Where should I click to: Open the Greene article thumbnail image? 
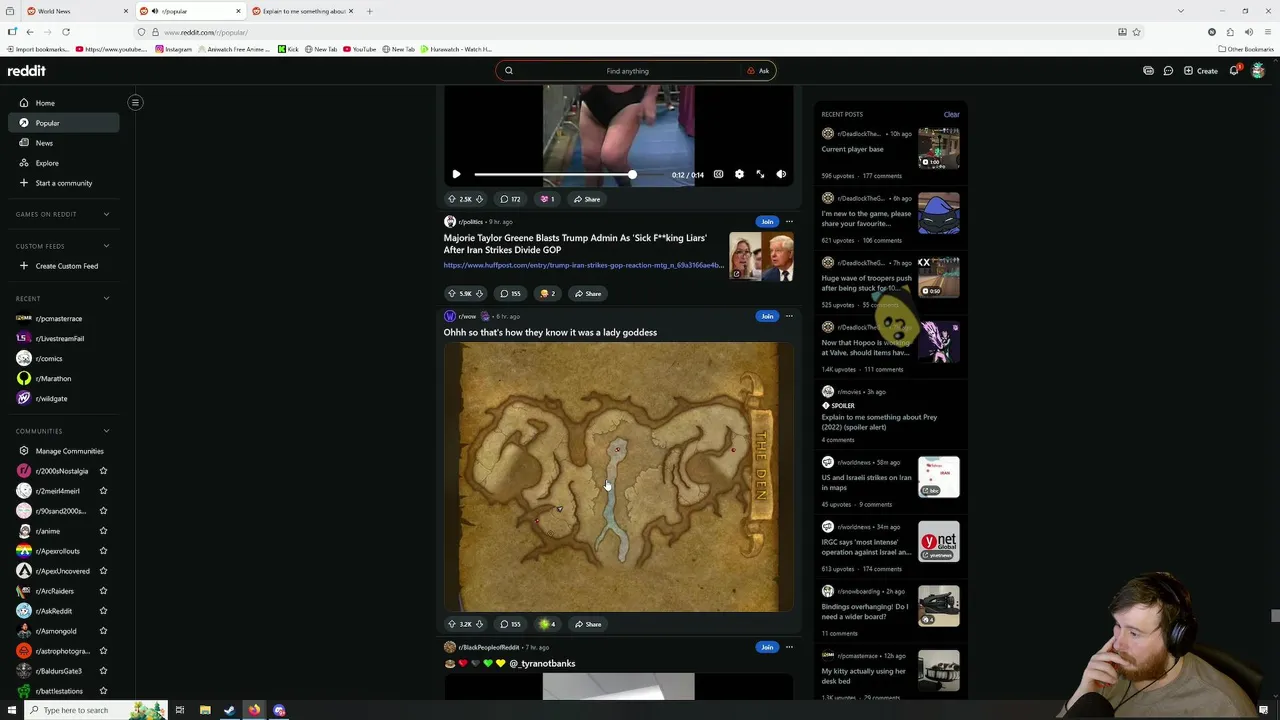pyautogui.click(x=761, y=256)
